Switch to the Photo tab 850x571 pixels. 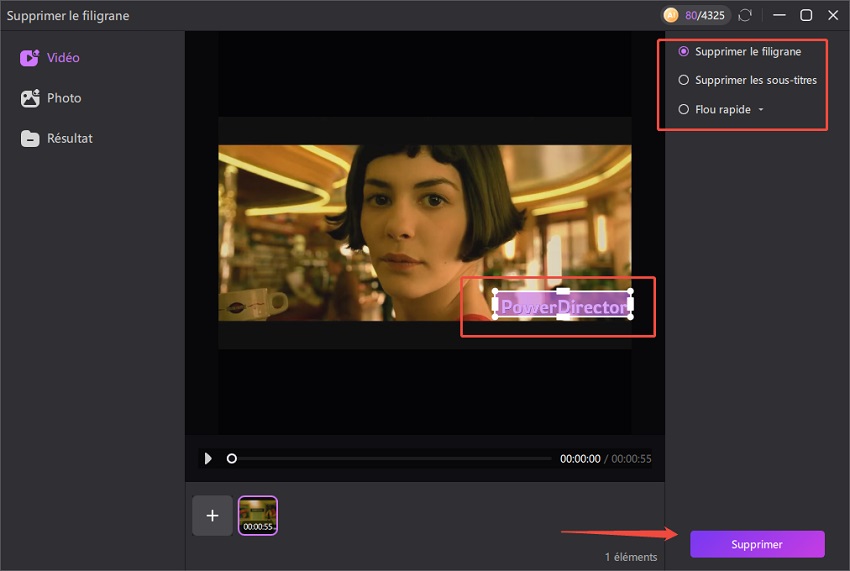[64, 98]
